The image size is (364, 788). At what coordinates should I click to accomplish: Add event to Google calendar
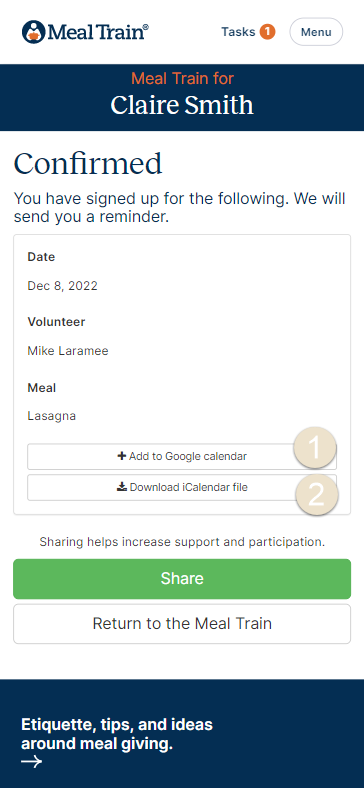(x=182, y=456)
